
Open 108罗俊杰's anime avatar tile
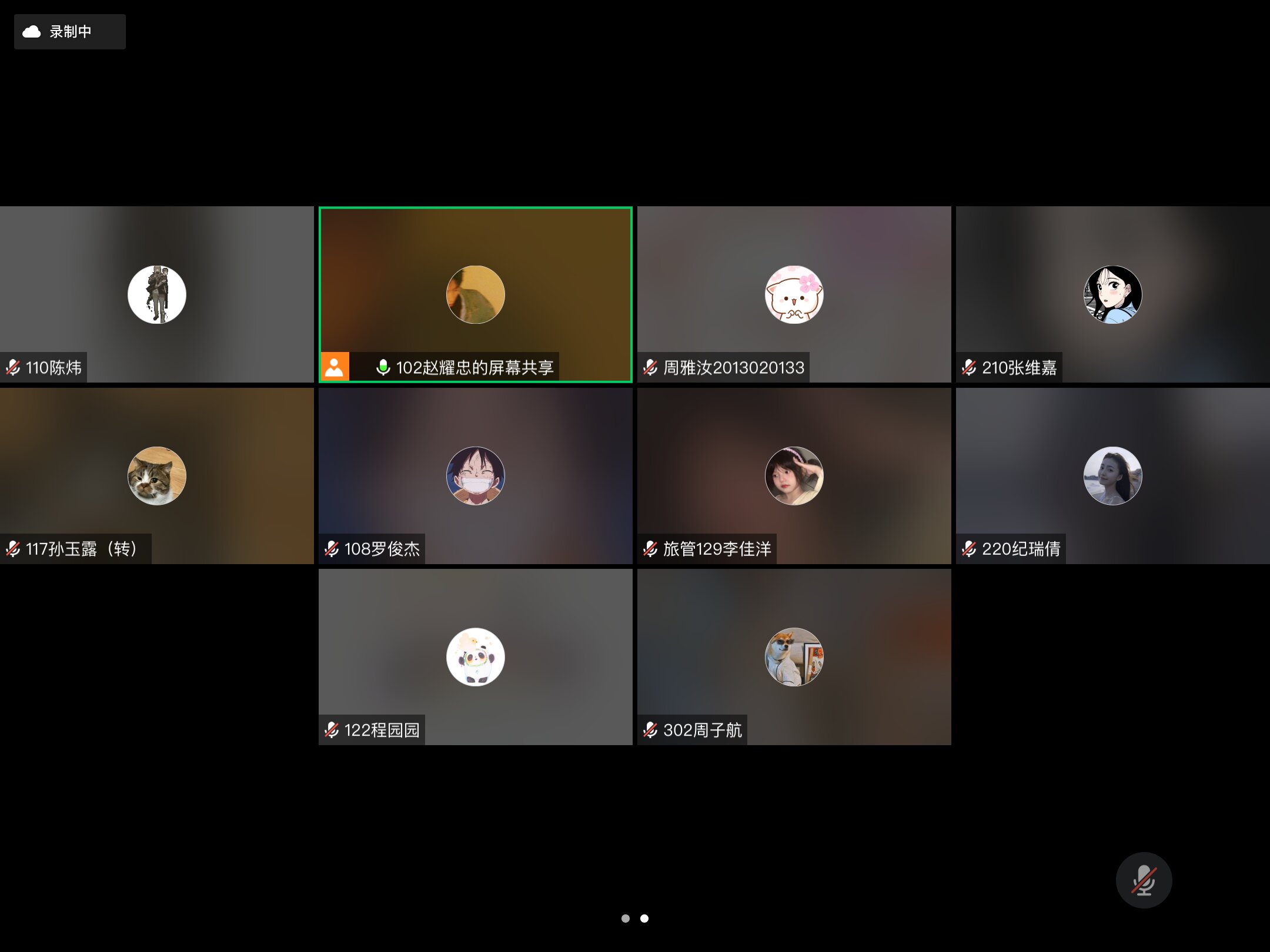[x=476, y=475]
